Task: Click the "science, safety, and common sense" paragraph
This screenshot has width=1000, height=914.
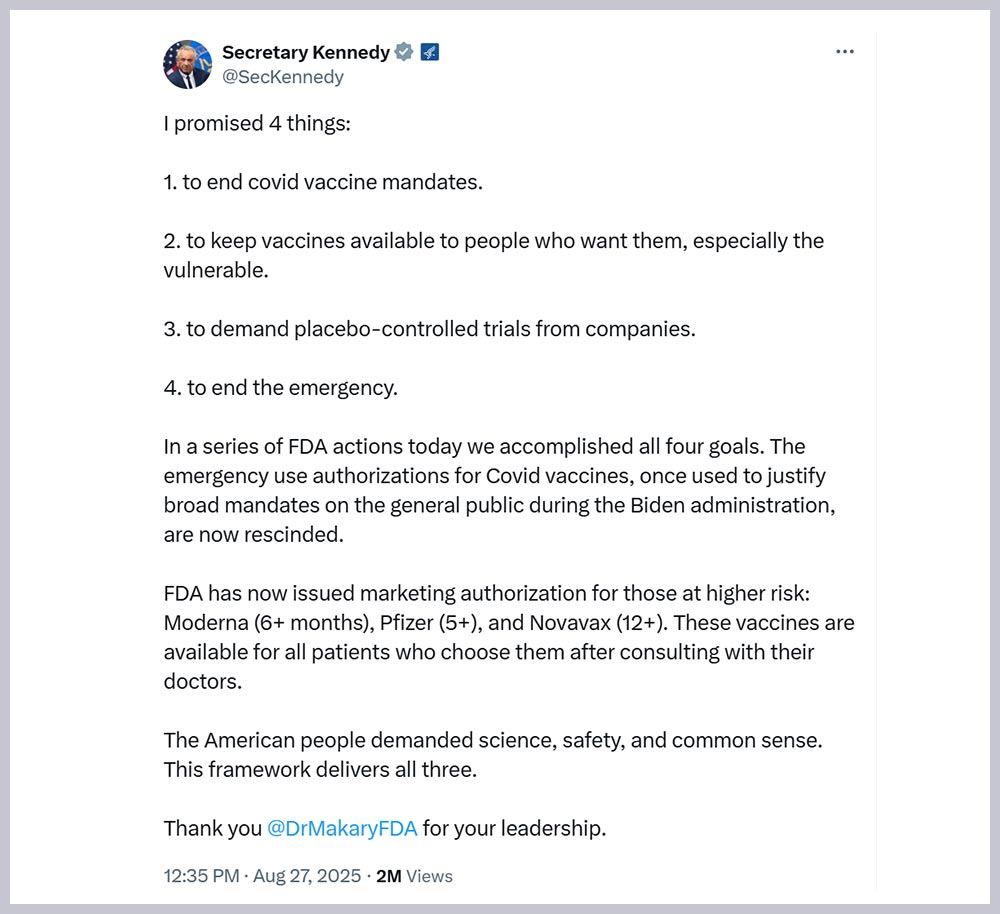Action: pos(493,741)
